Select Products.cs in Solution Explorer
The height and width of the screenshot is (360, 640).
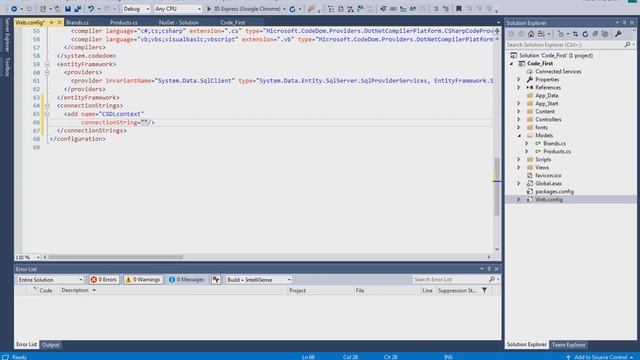[557, 151]
